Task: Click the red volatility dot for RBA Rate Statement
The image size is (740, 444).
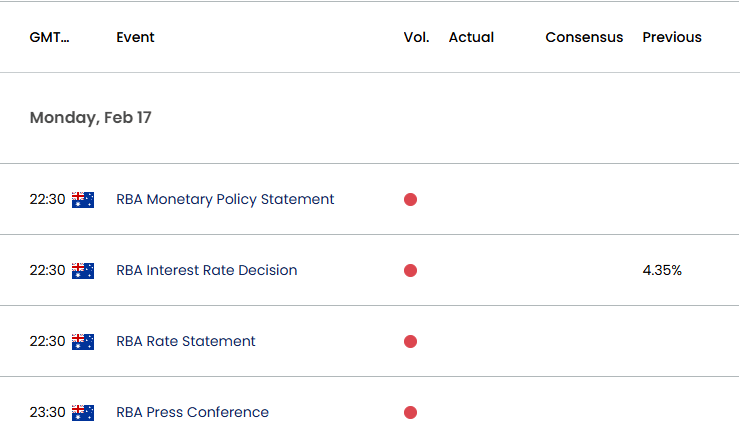Action: click(x=411, y=342)
